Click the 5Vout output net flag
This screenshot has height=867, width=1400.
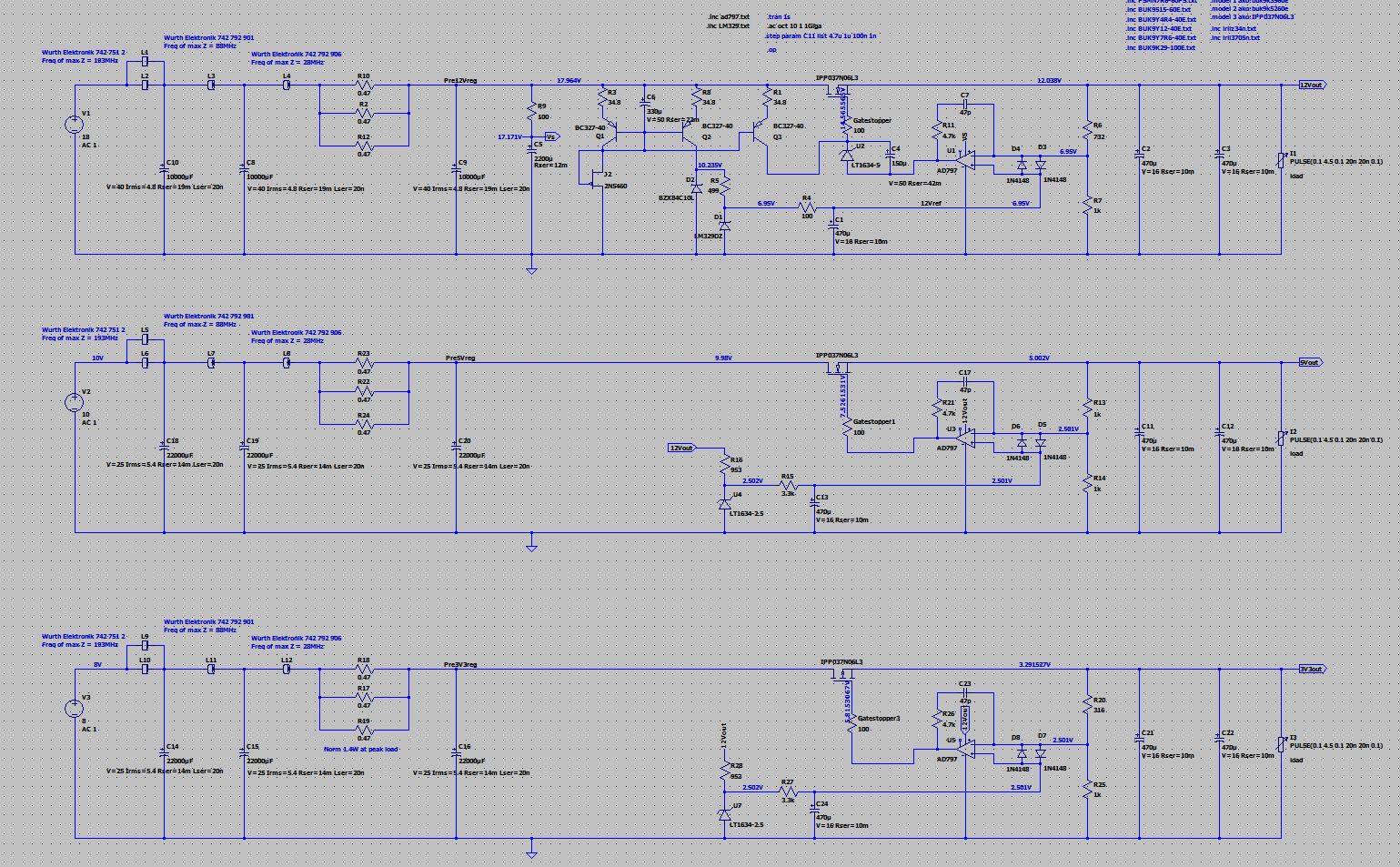pyautogui.click(x=1311, y=362)
